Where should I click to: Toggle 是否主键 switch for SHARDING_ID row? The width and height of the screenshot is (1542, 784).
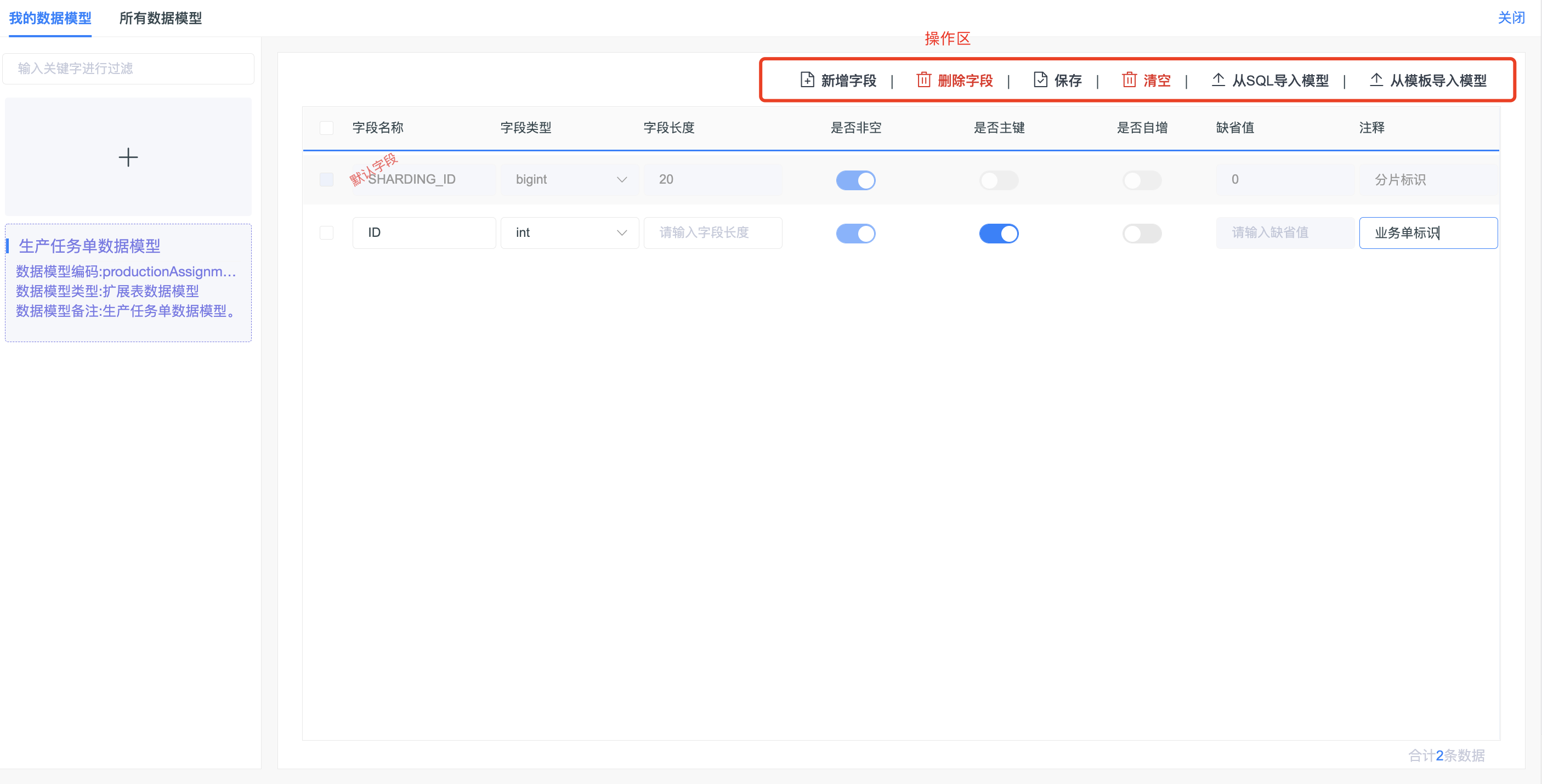click(x=999, y=179)
